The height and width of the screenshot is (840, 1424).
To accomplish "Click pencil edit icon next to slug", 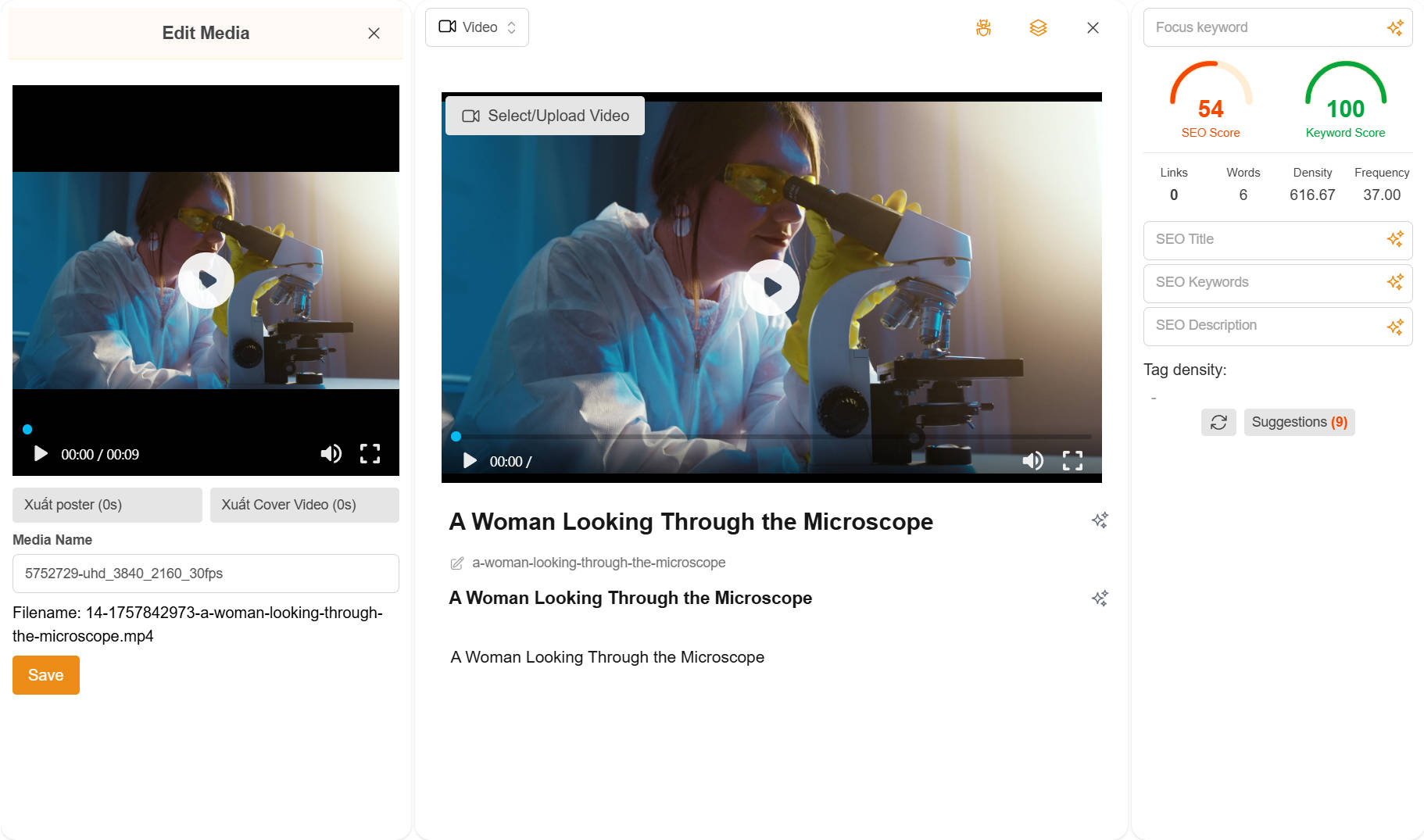I will tap(457, 563).
